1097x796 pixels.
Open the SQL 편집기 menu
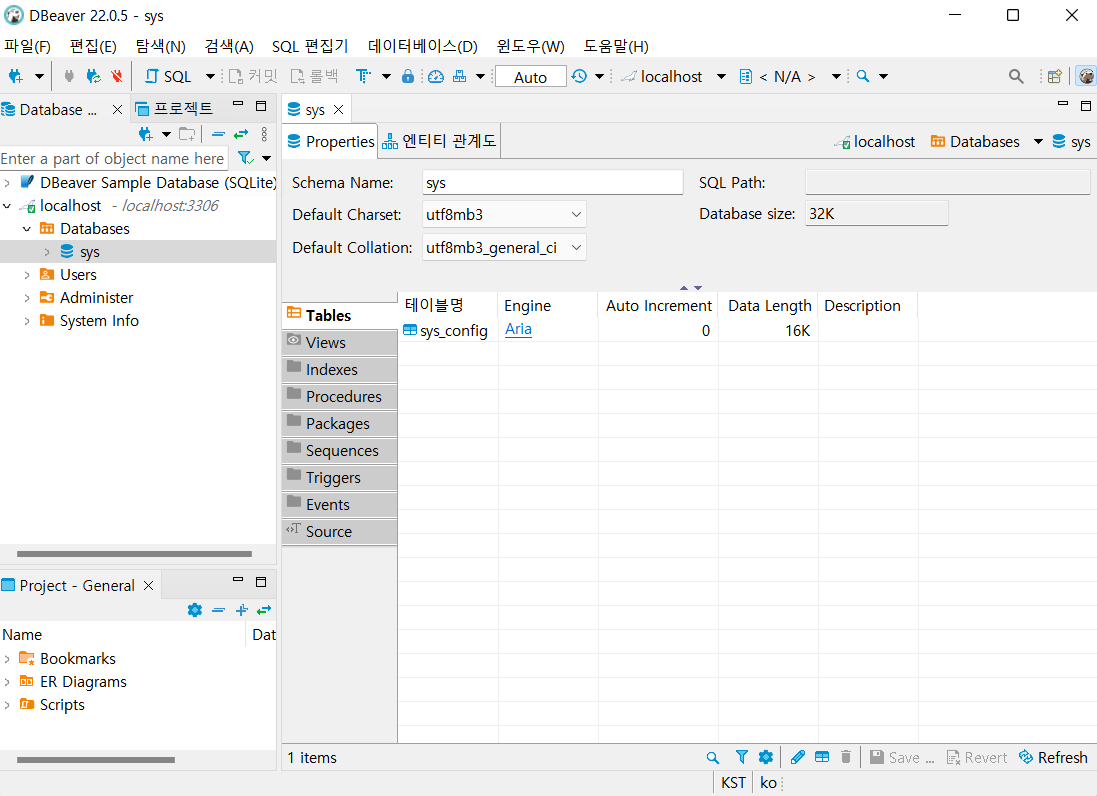pos(310,46)
